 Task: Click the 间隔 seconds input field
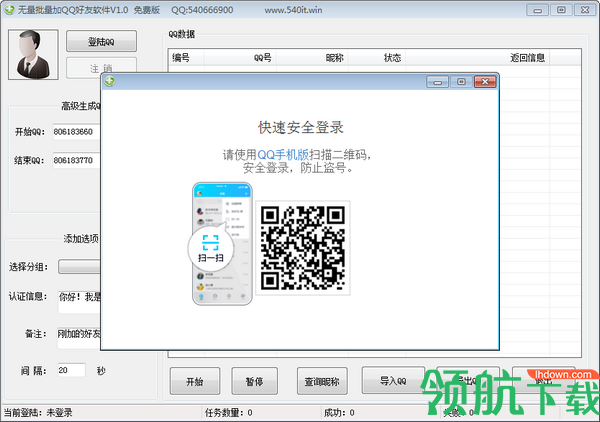tap(72, 370)
